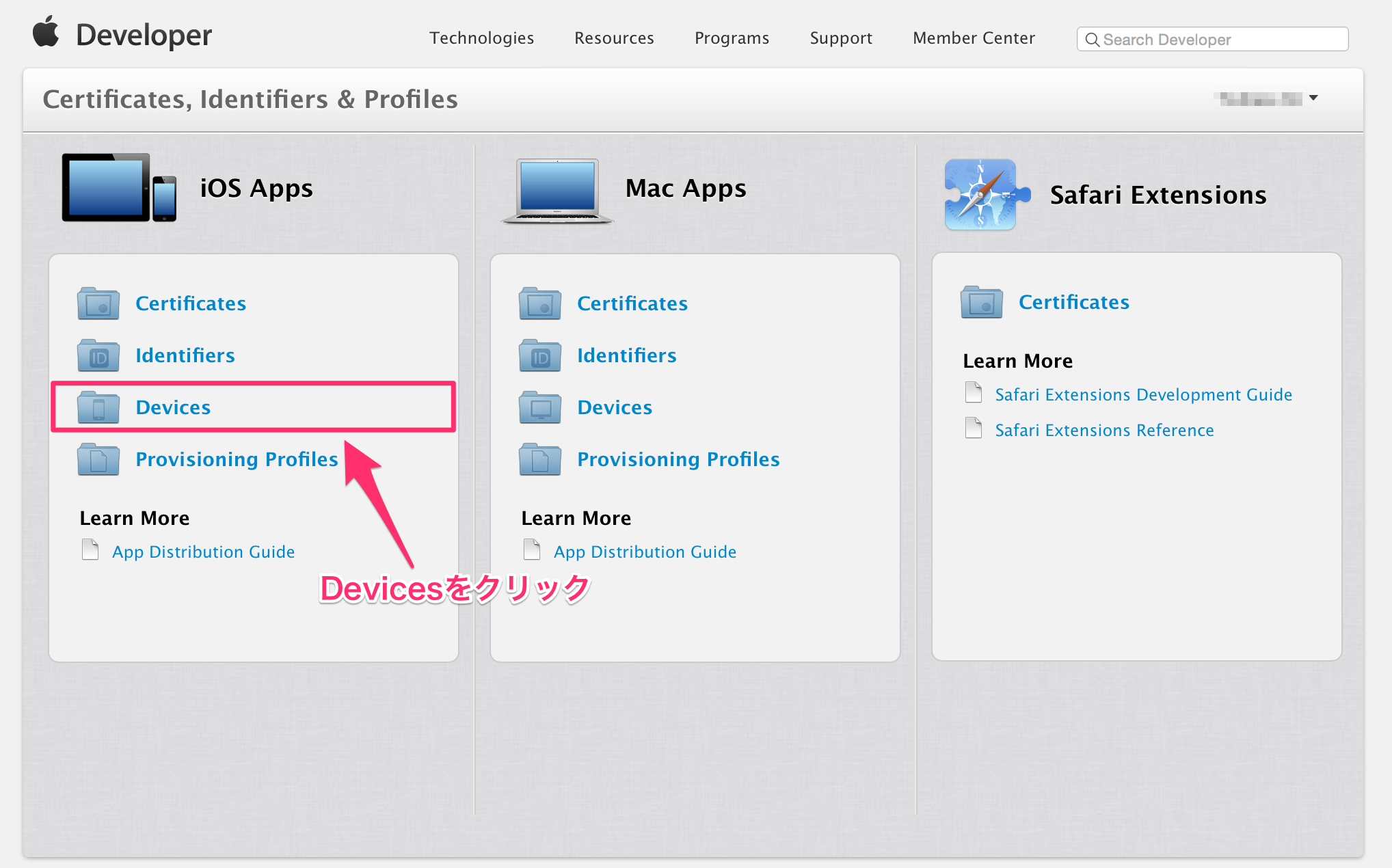Open Safari Extensions Certificates link
This screenshot has width=1392, height=868.
click(1074, 301)
